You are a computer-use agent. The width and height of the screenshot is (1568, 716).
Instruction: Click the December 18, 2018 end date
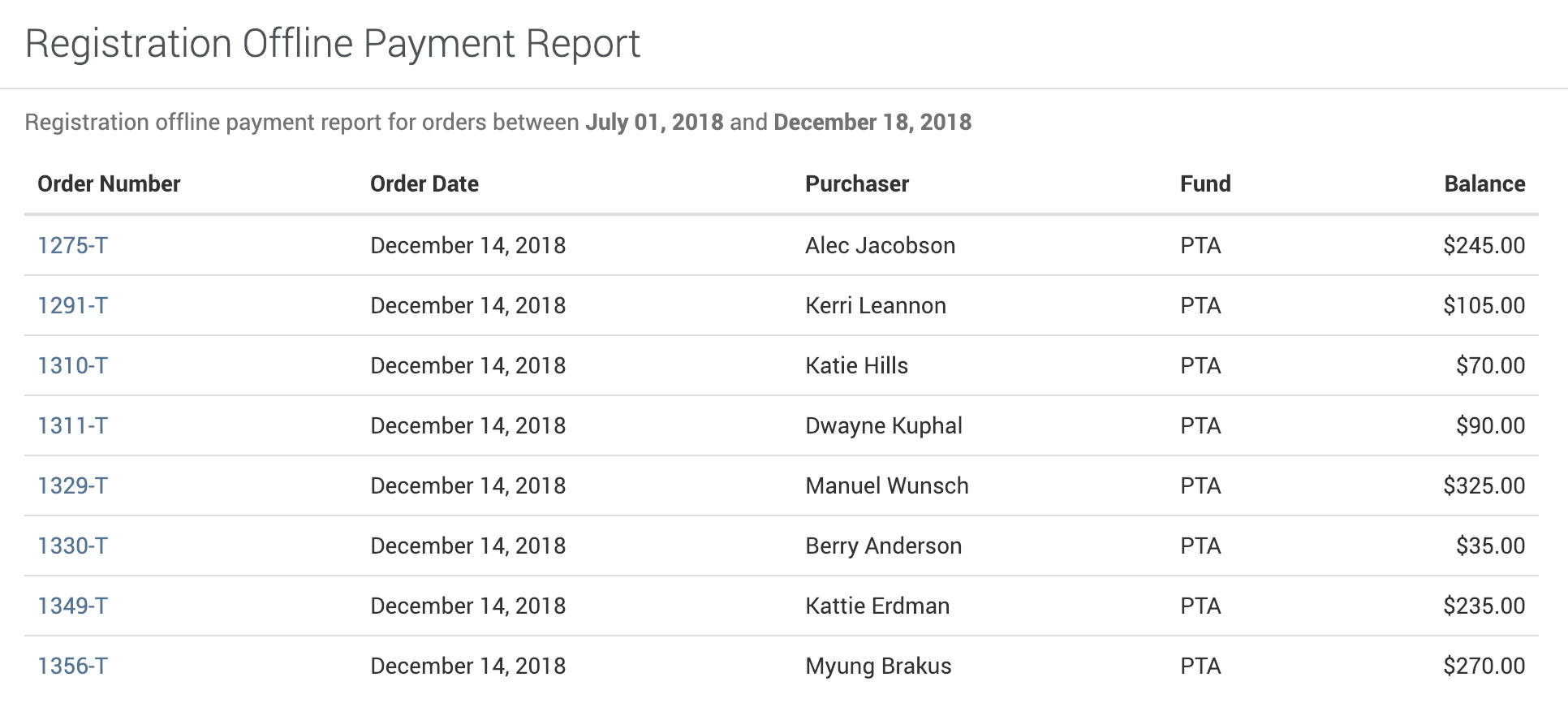click(x=872, y=122)
